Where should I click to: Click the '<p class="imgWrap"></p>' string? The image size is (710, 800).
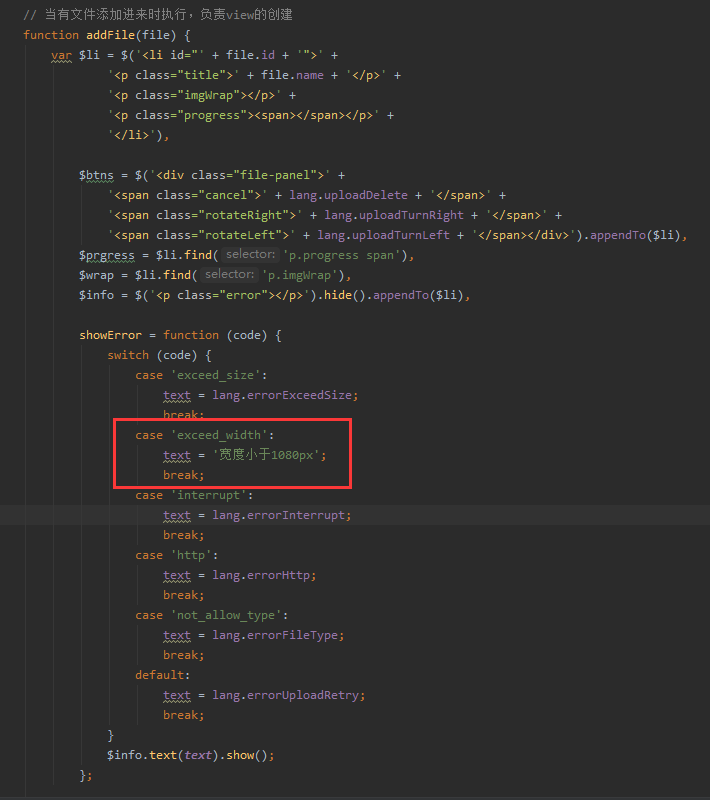[x=194, y=95]
